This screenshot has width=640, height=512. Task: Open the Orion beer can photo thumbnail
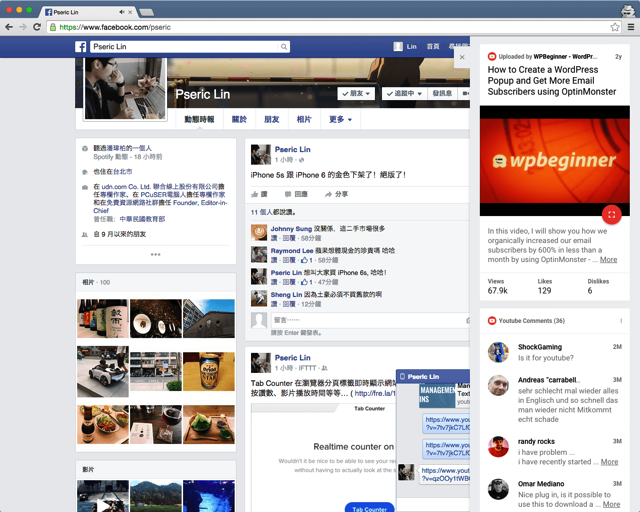click(x=209, y=372)
